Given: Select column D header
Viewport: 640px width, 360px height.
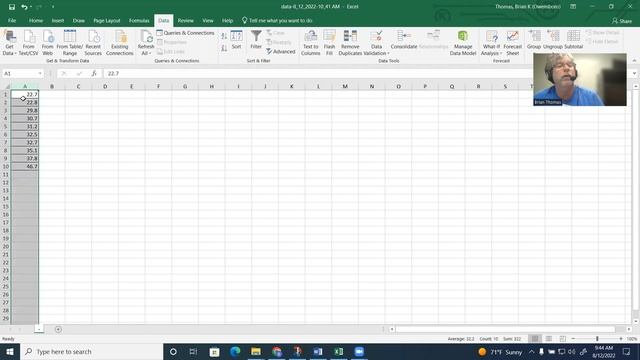Looking at the screenshot, I should (105, 86).
